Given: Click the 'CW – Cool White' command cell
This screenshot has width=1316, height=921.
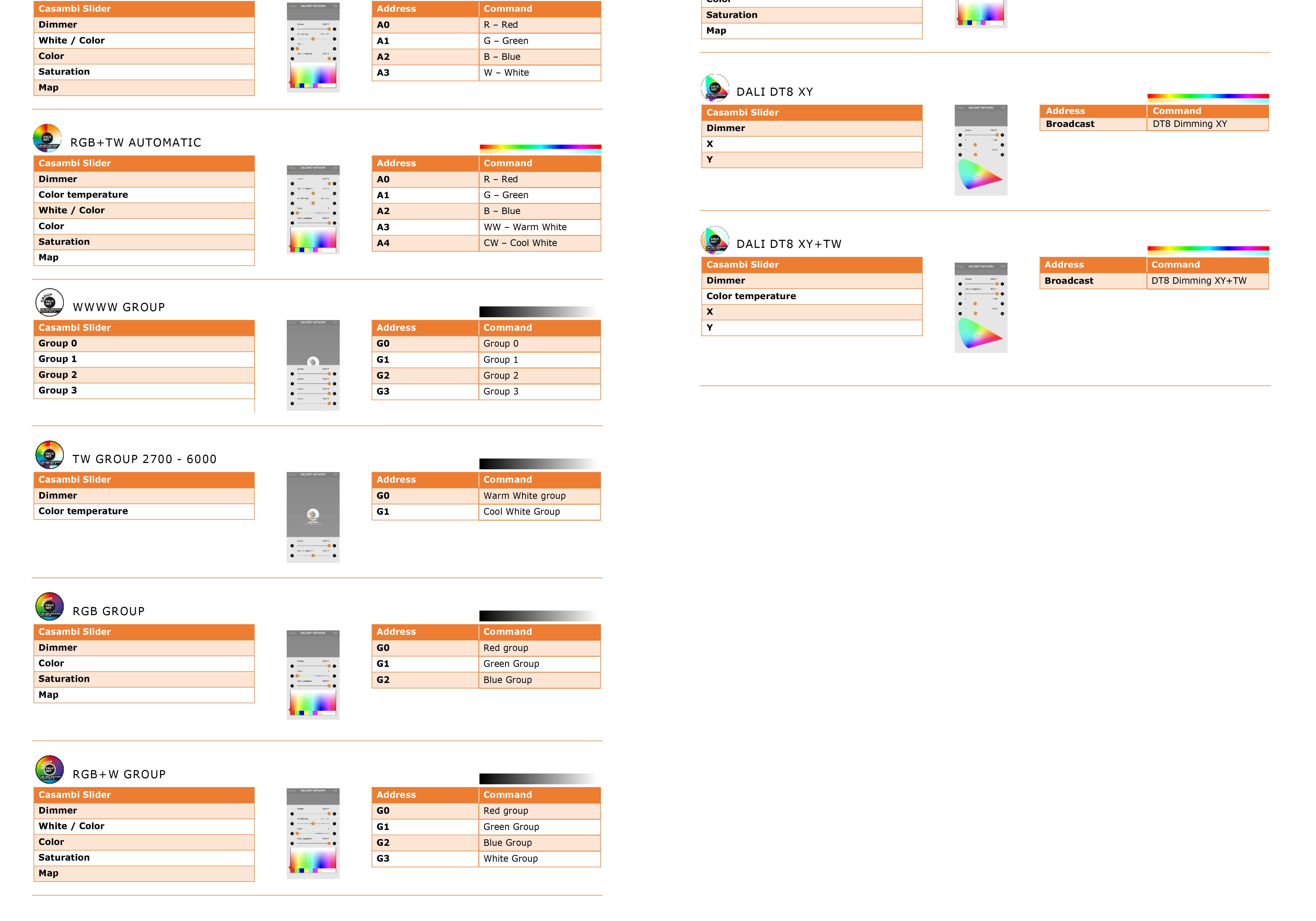Looking at the screenshot, I should [x=540, y=243].
